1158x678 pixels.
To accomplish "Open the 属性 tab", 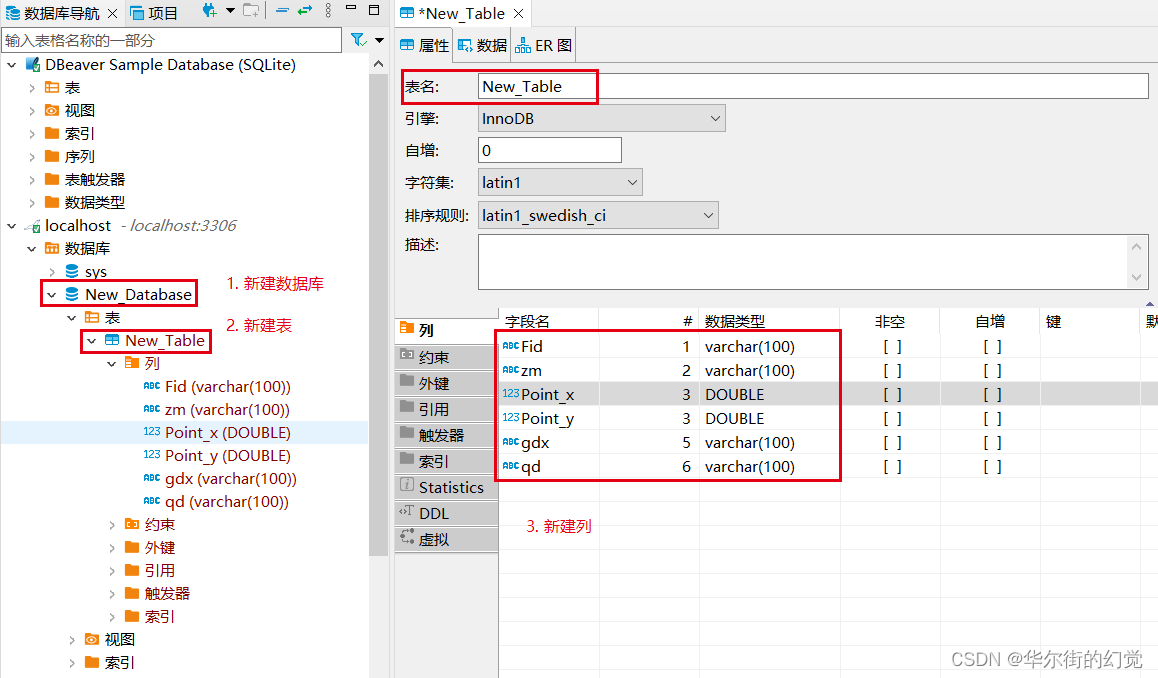I will click(x=425, y=45).
